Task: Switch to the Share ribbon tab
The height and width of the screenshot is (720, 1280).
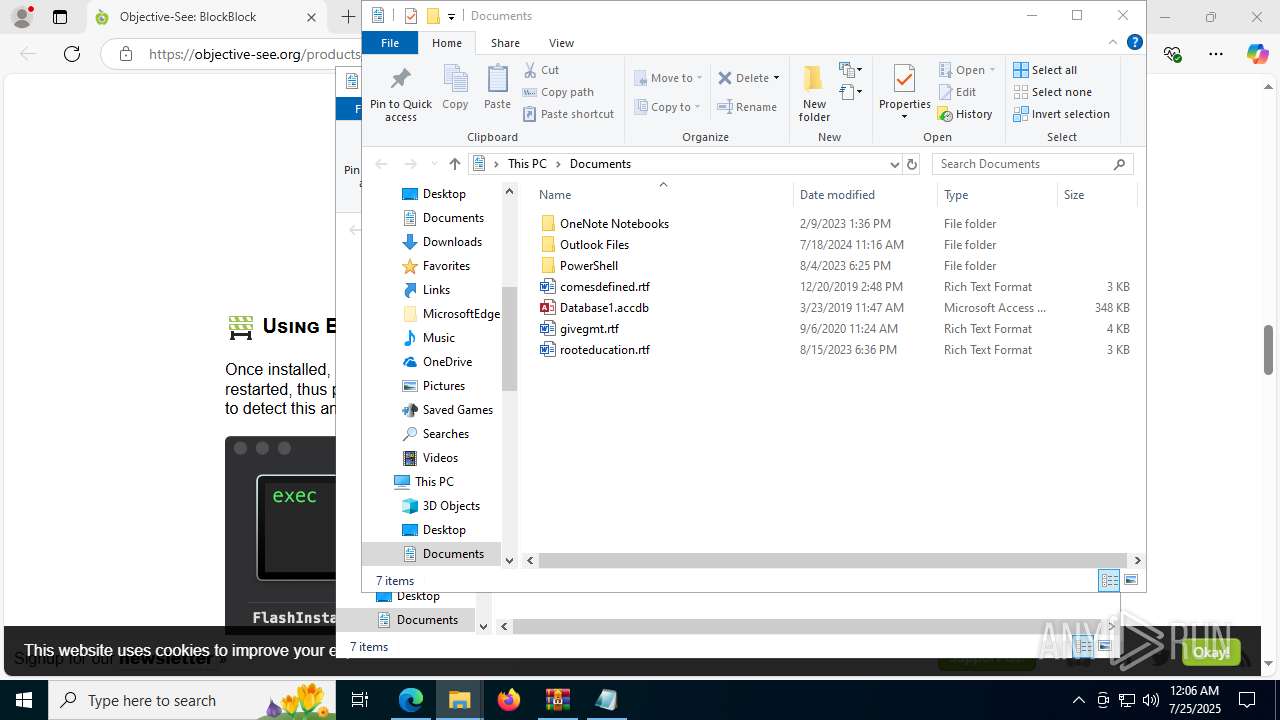Action: pyautogui.click(x=505, y=43)
